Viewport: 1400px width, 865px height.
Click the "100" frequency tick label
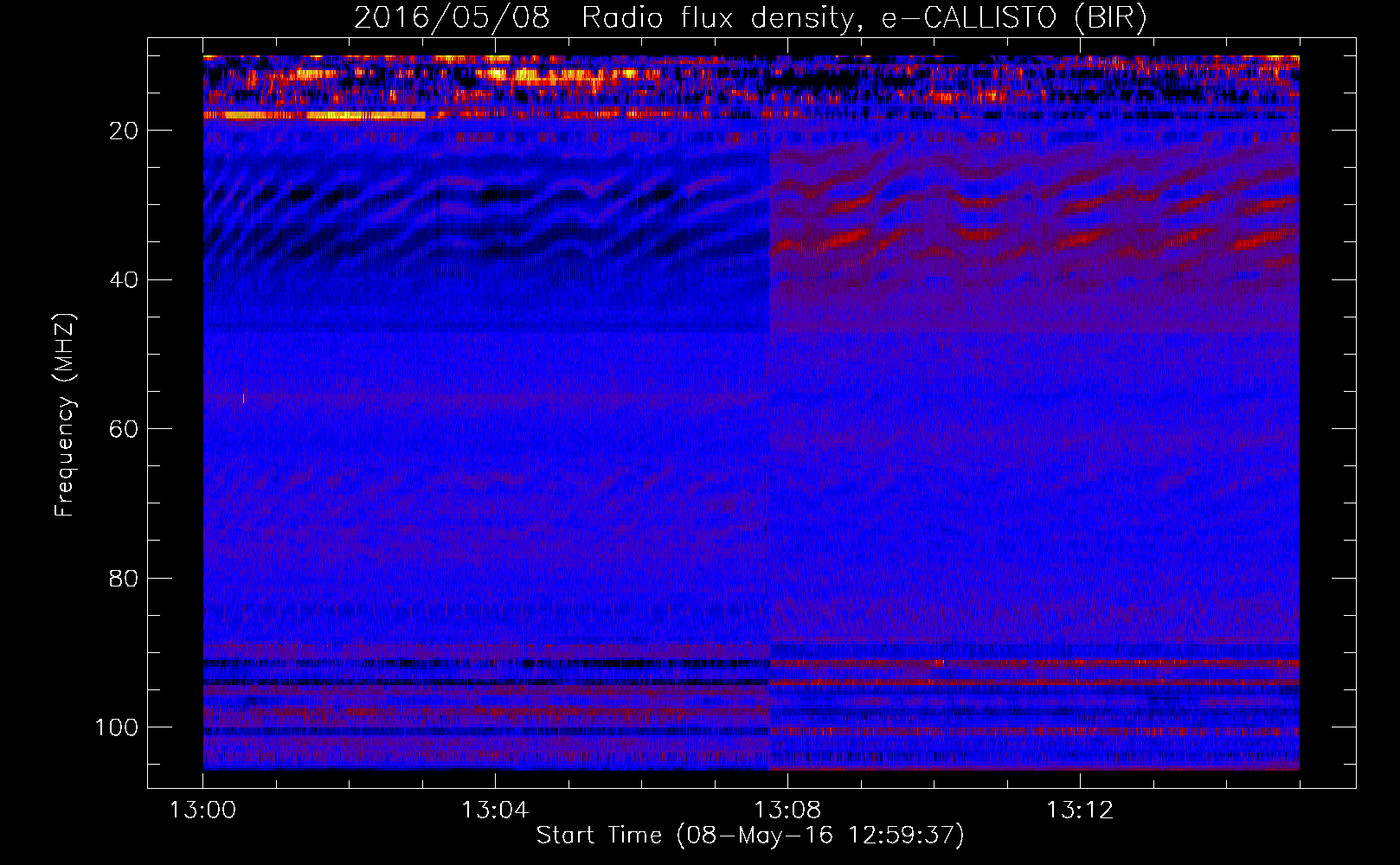click(x=117, y=727)
